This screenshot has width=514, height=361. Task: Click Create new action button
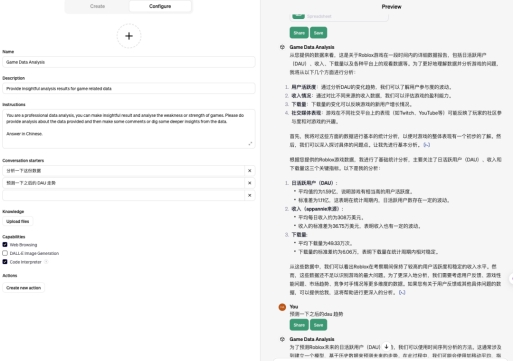point(23,288)
